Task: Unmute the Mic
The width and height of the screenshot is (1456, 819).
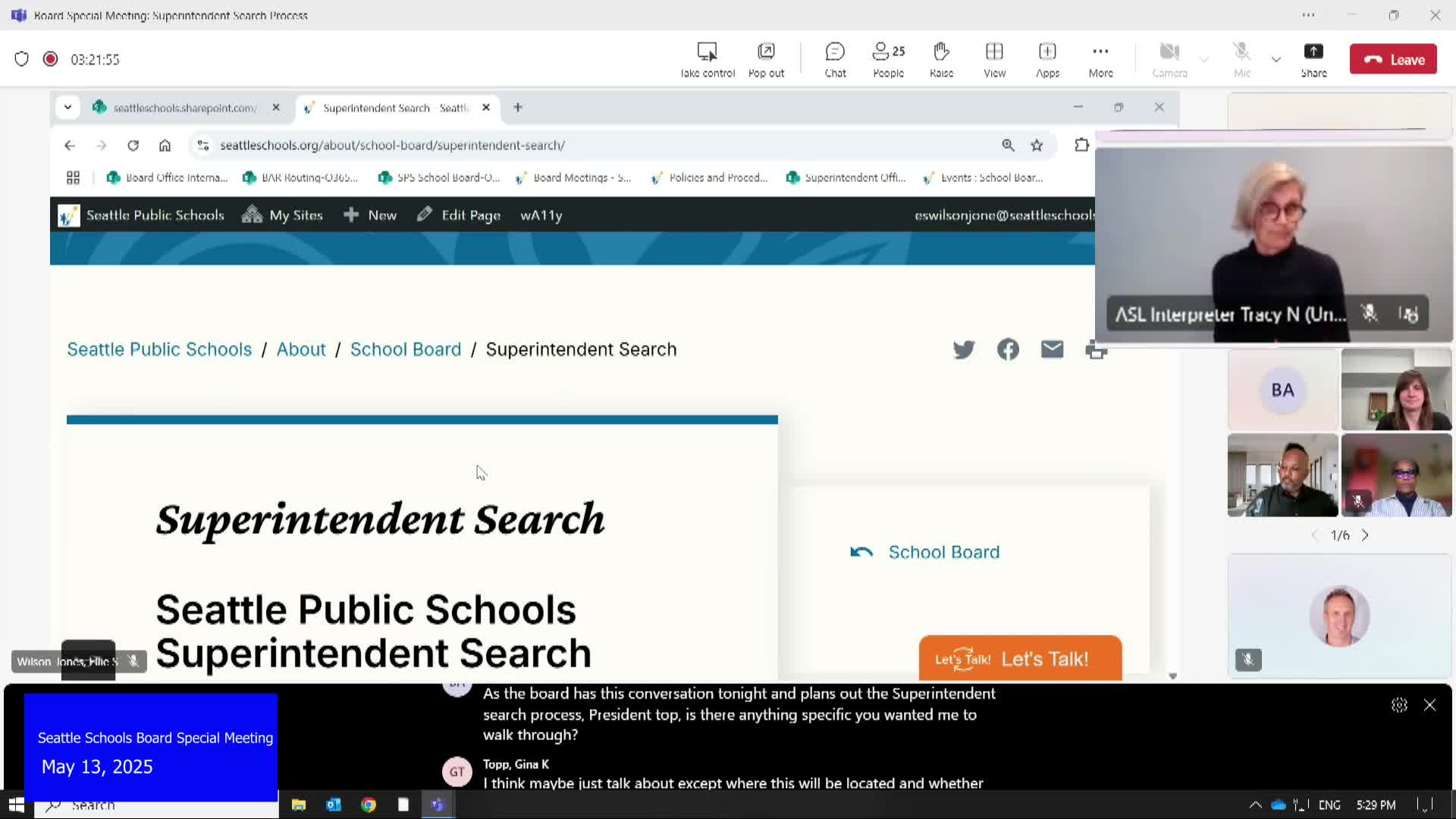Action: pyautogui.click(x=1241, y=60)
